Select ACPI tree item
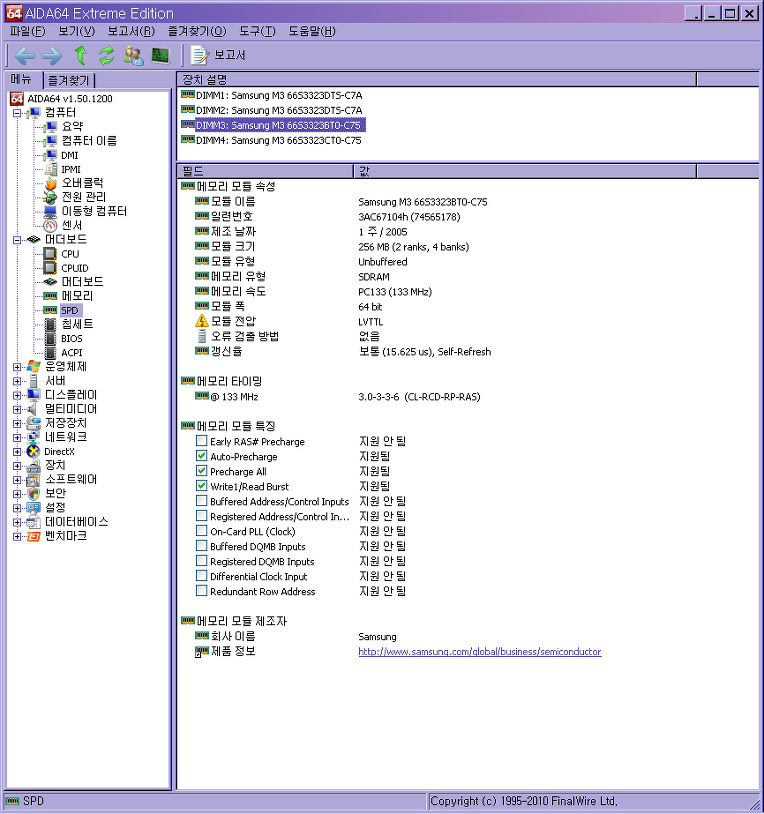Image resolution: width=764 pixels, height=814 pixels. [72, 352]
